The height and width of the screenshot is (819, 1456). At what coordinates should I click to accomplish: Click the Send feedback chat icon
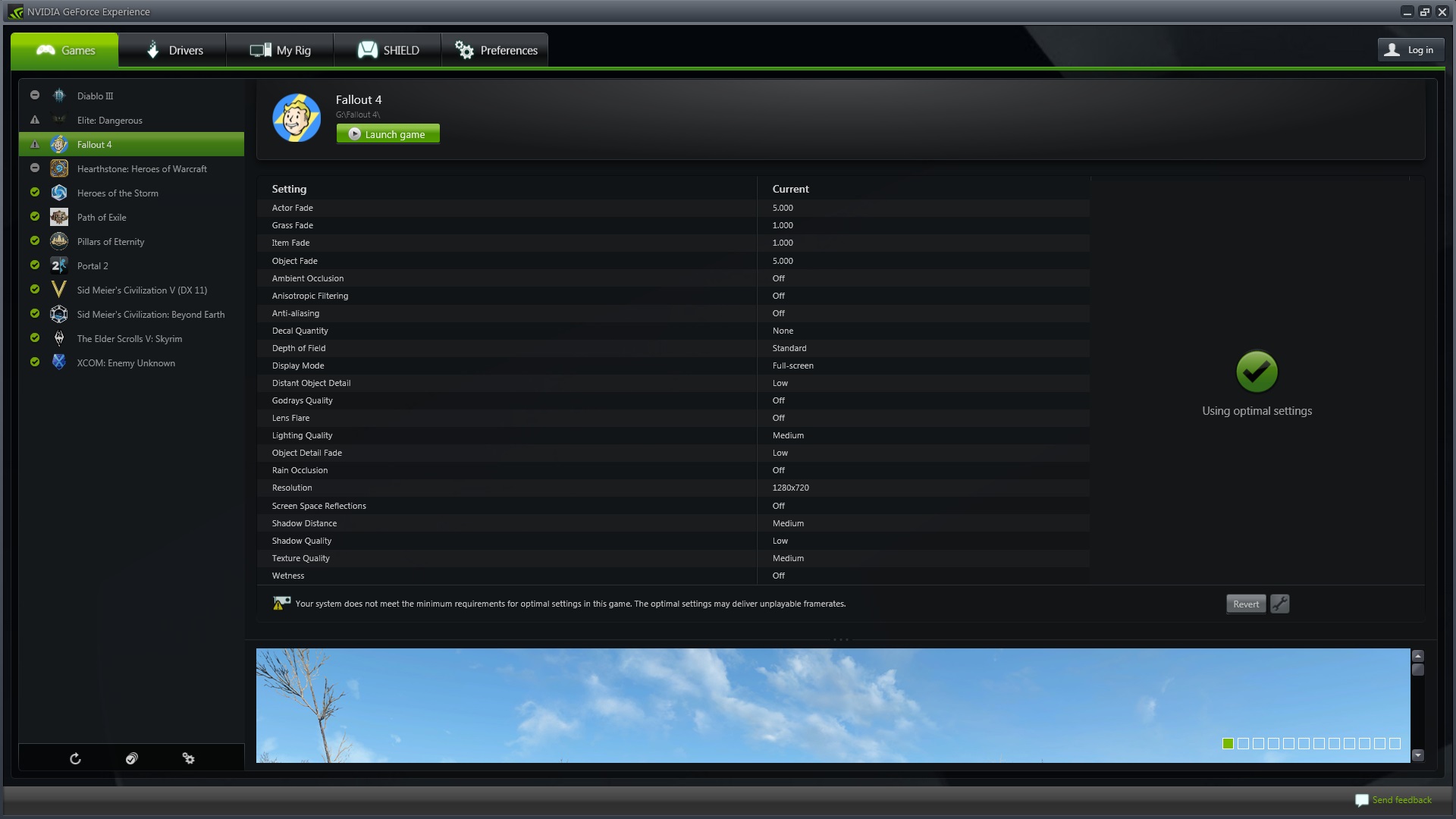[x=1362, y=800]
